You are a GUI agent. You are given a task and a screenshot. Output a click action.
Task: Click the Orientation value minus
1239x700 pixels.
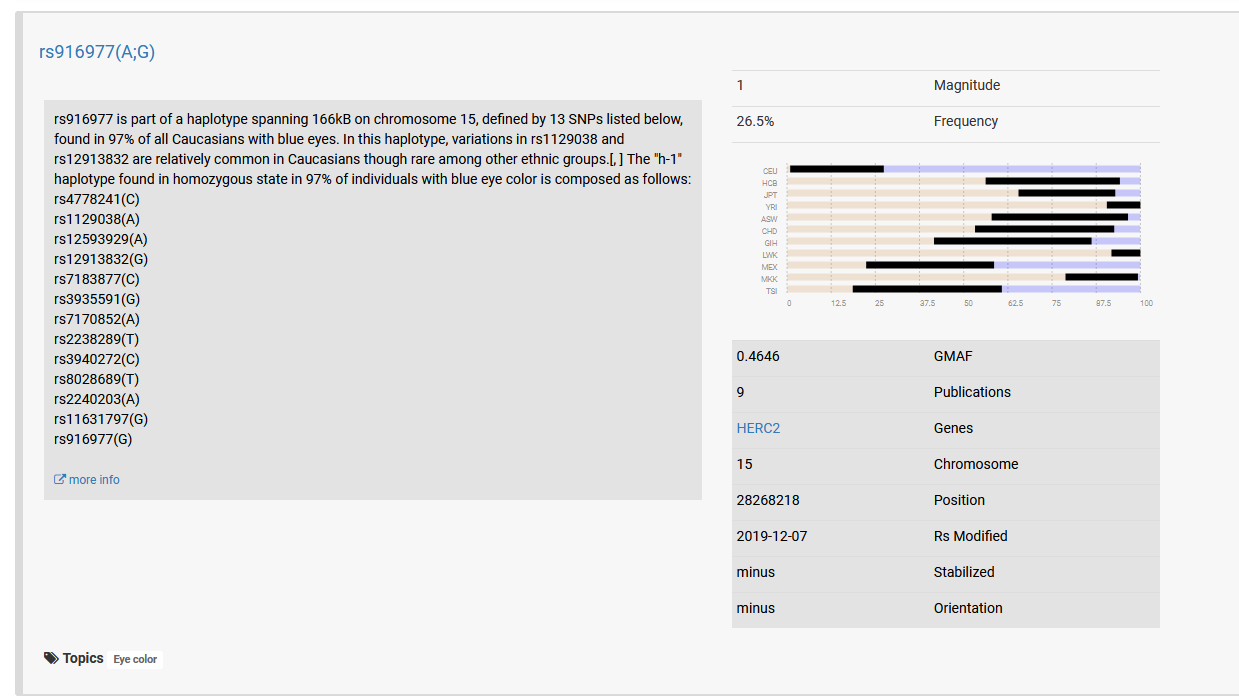756,608
